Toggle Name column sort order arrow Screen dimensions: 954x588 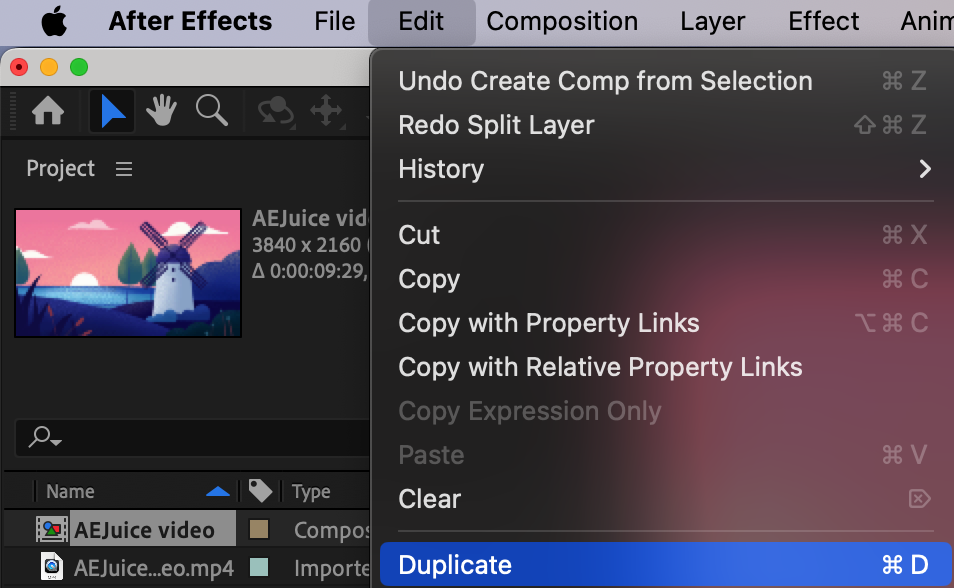coord(217,491)
